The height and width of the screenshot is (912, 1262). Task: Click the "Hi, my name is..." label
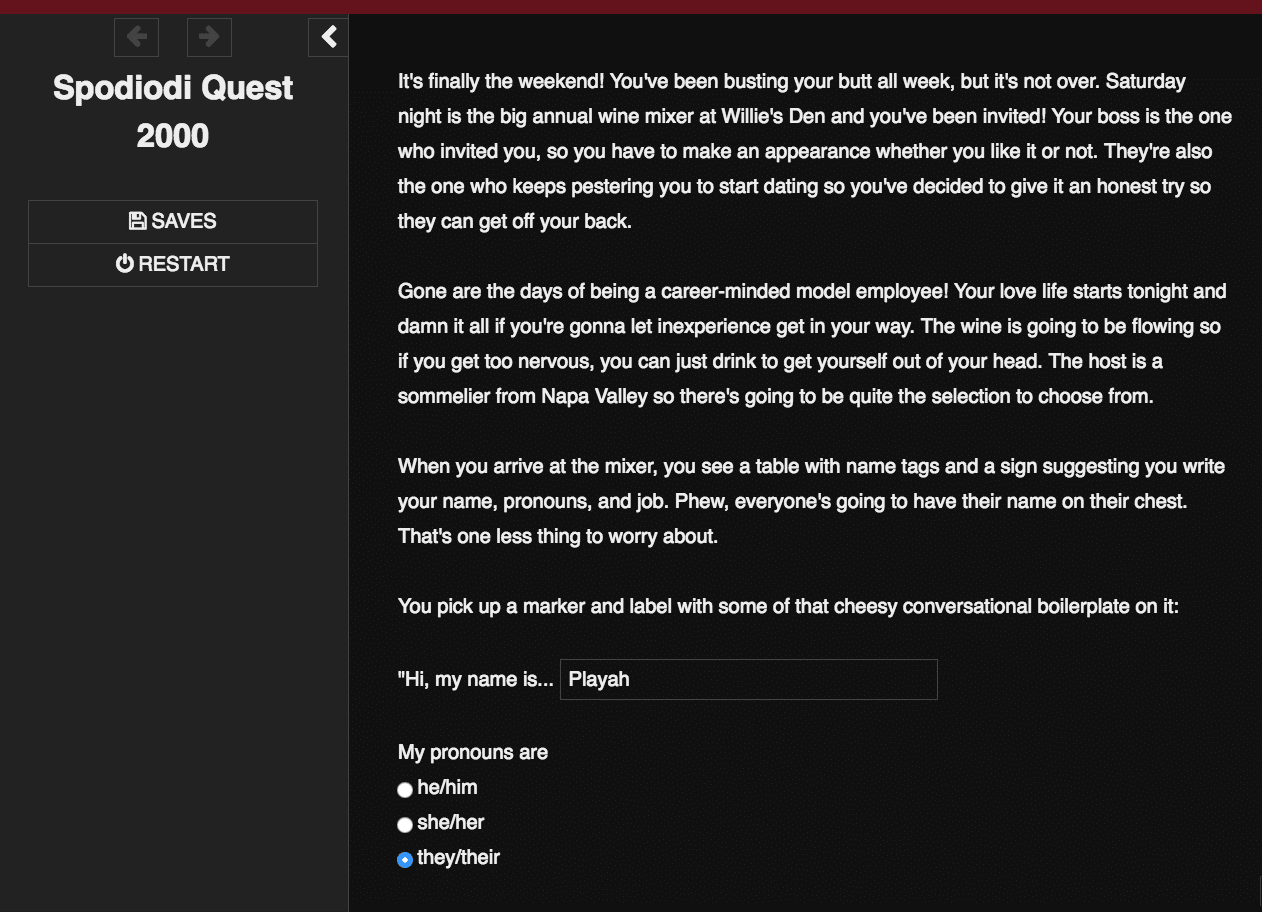(x=475, y=680)
